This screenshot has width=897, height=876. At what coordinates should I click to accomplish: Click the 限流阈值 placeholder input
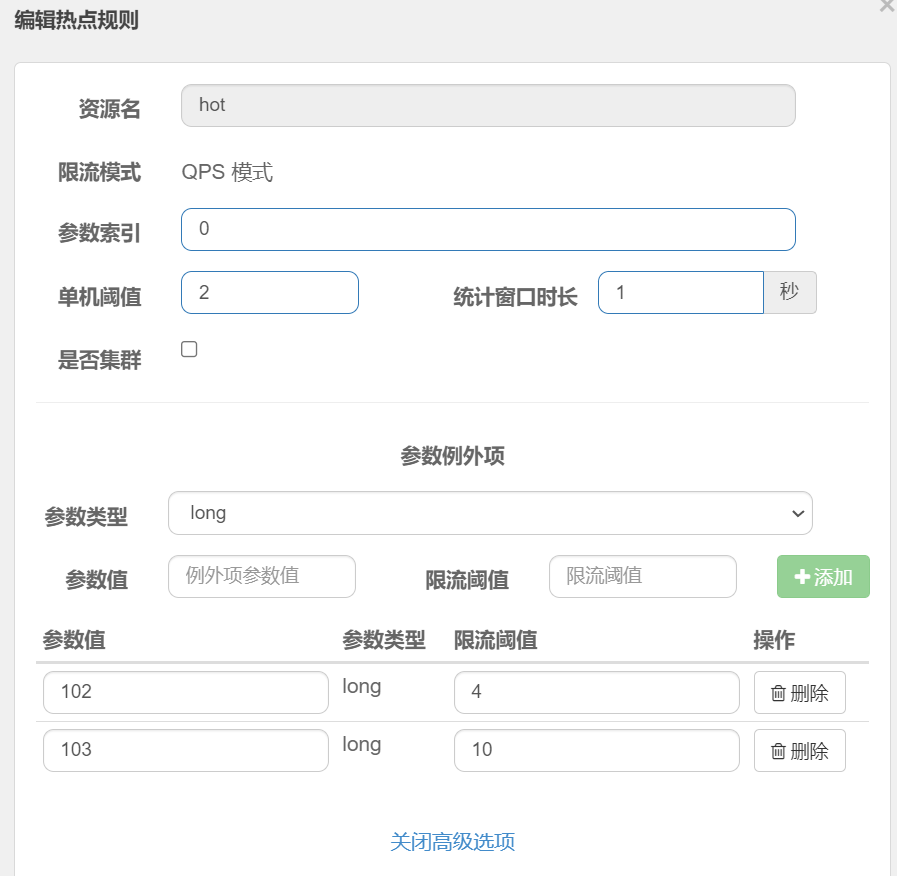[642, 576]
